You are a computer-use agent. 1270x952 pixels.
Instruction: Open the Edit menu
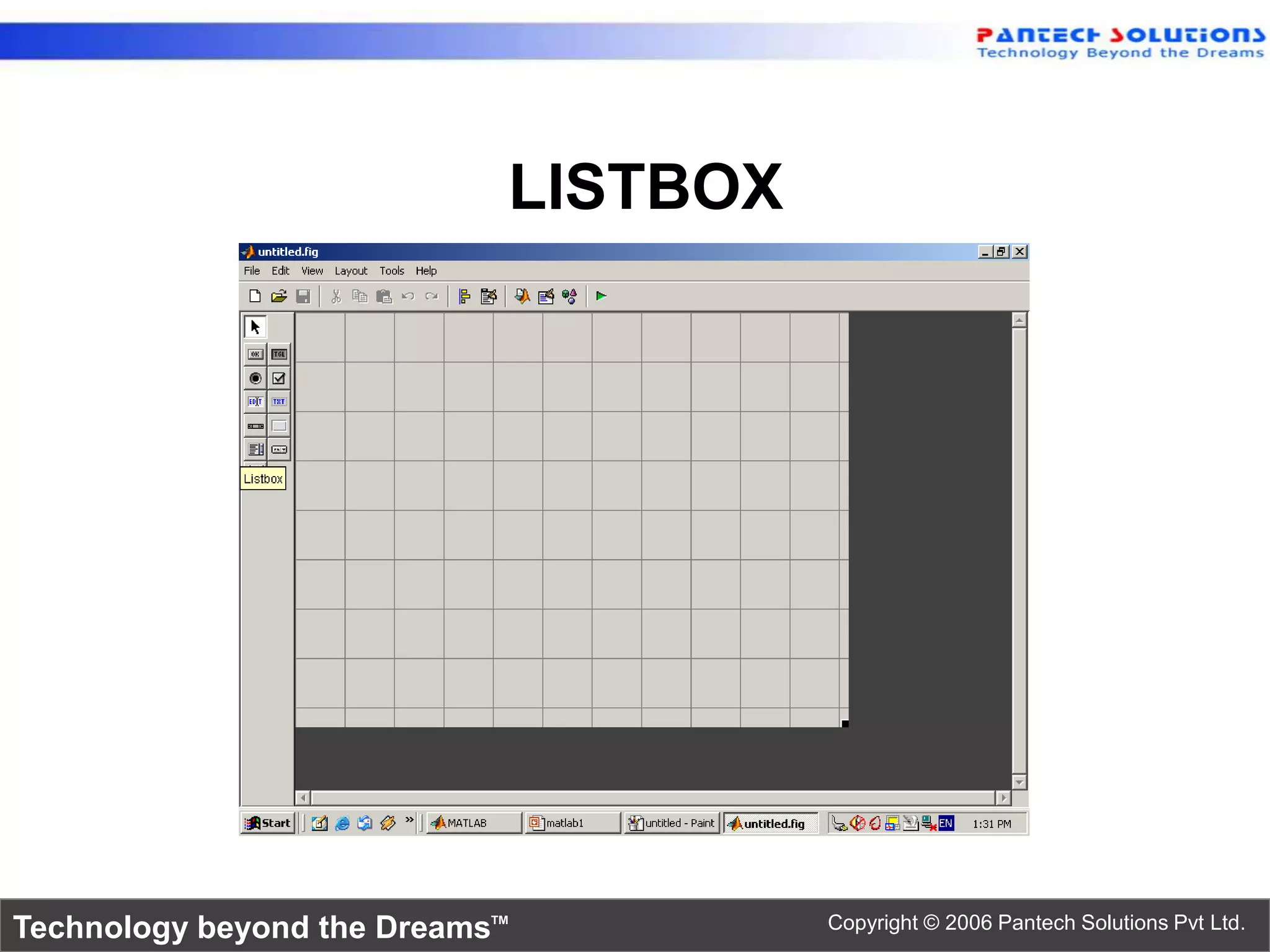(x=280, y=271)
